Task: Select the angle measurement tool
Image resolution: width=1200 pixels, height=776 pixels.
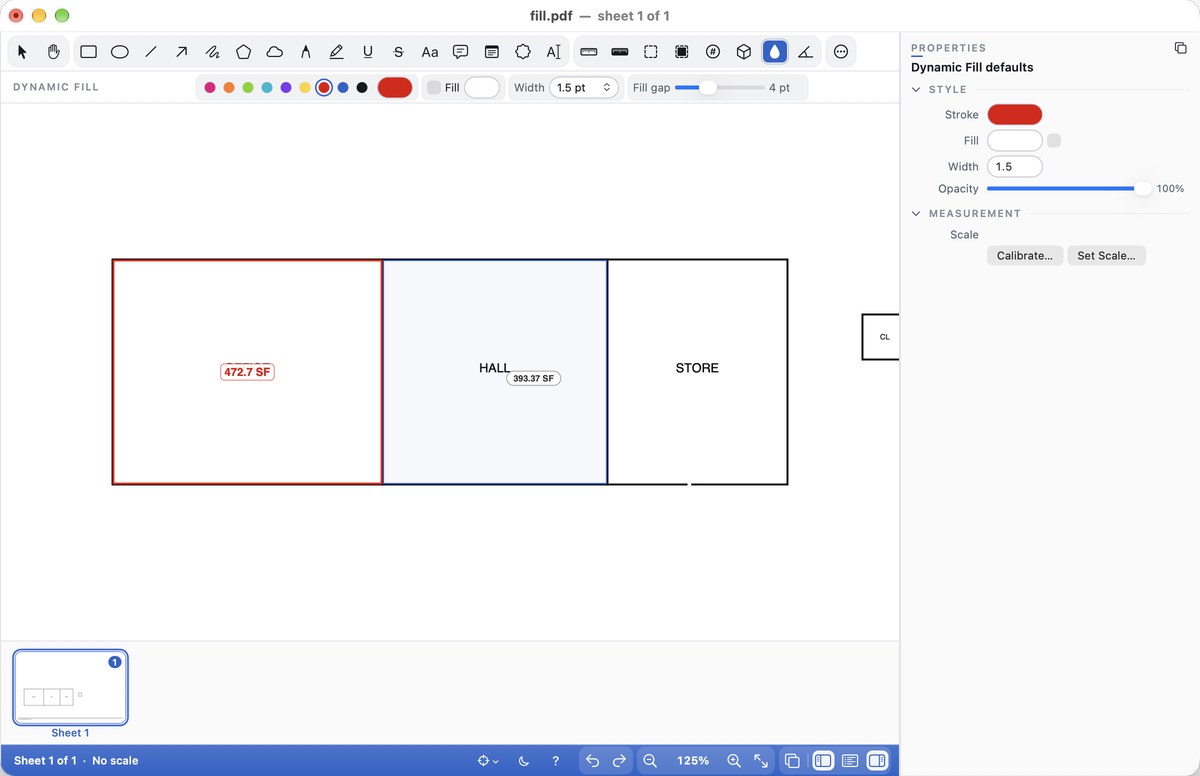Action: click(806, 51)
